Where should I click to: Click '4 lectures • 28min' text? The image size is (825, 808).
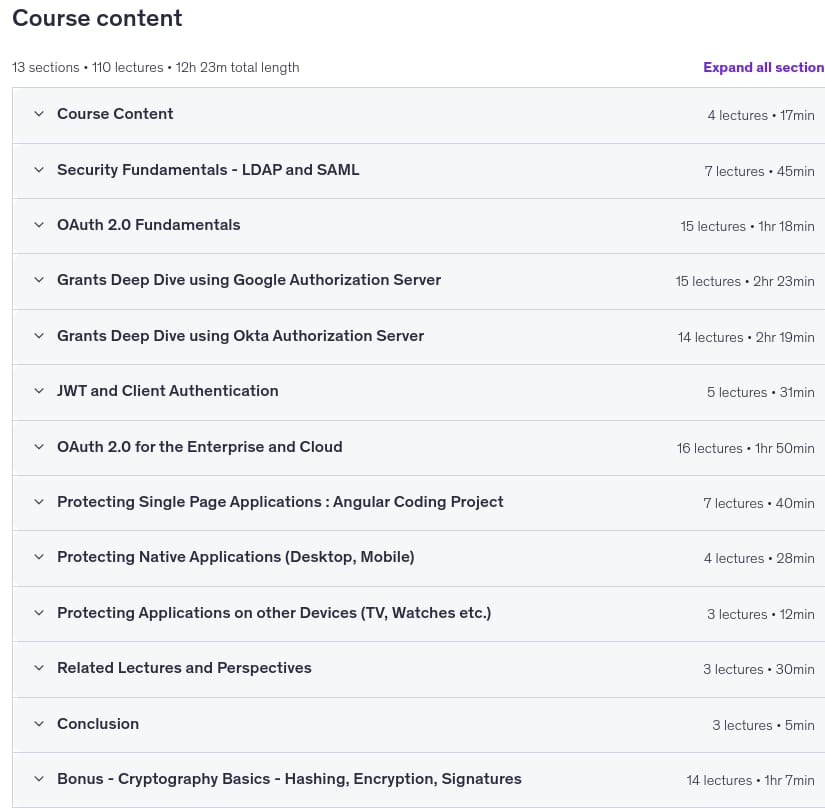click(759, 558)
